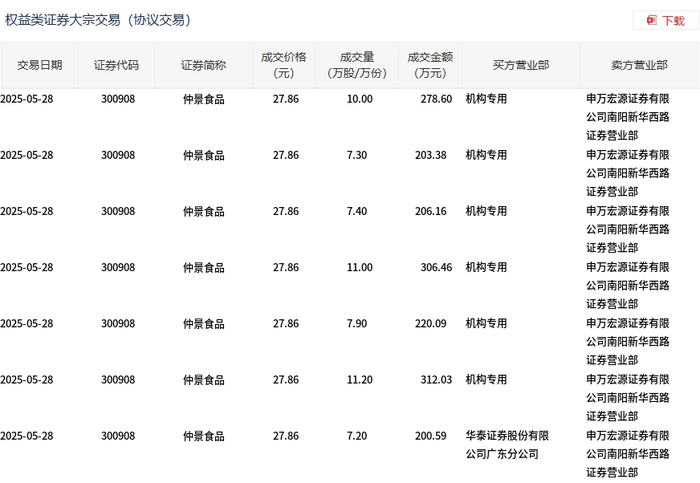Select the amount cell 306.46

click(436, 267)
